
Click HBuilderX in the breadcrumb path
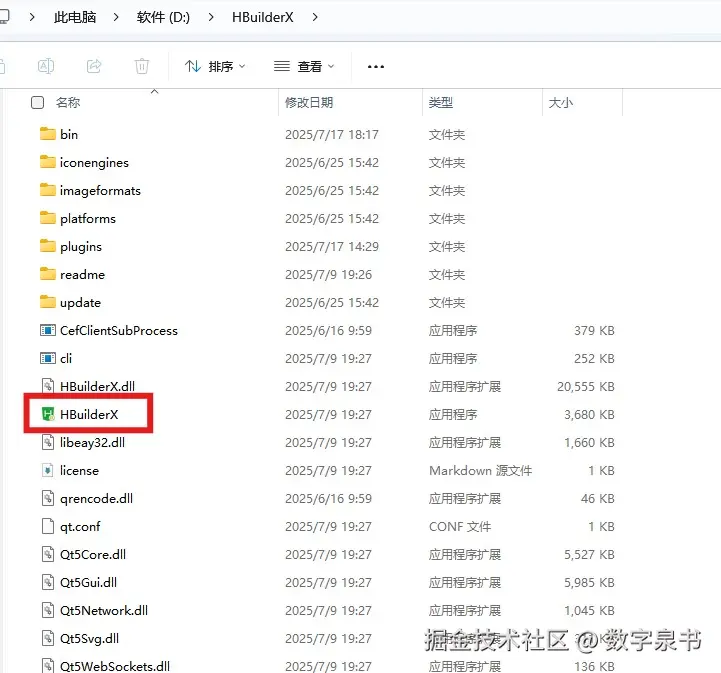tap(263, 17)
